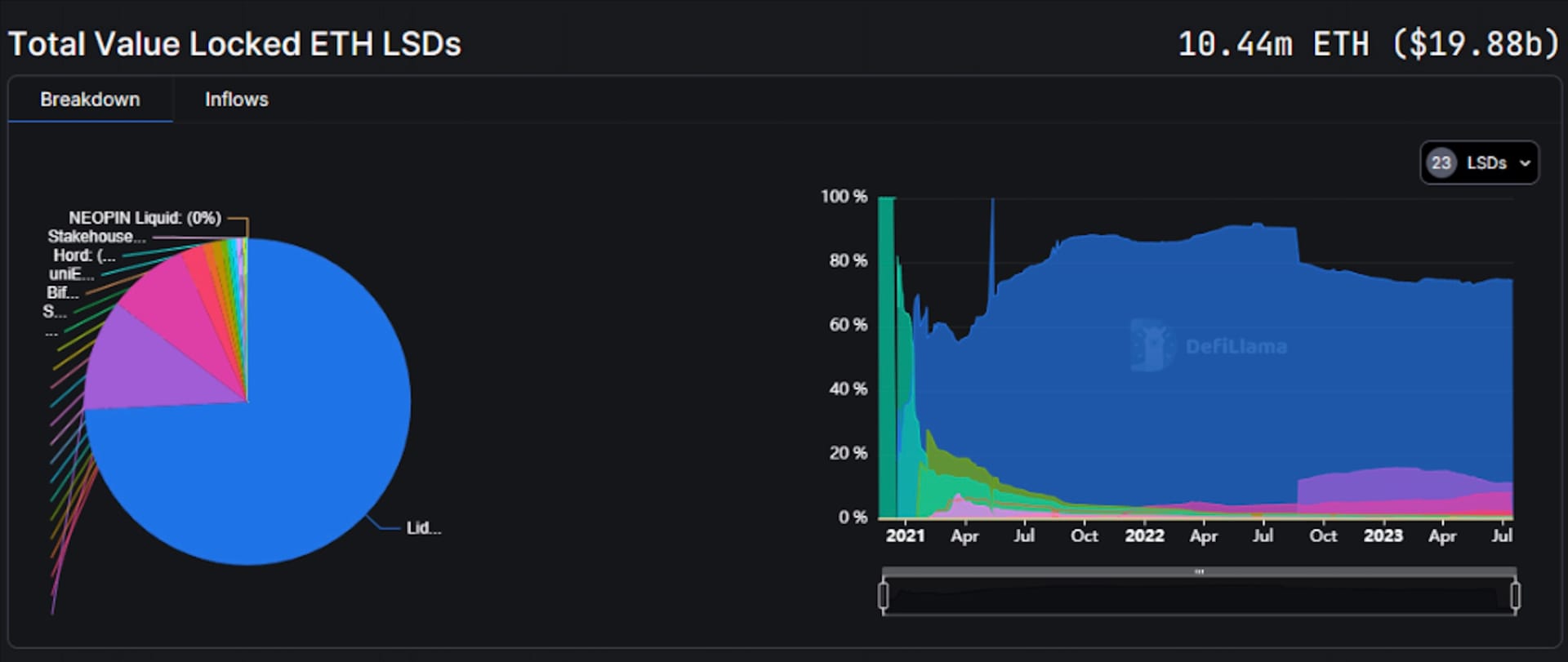Image resolution: width=1568 pixels, height=662 pixels.
Task: Grab the right range slider handle
Action: [1516, 596]
